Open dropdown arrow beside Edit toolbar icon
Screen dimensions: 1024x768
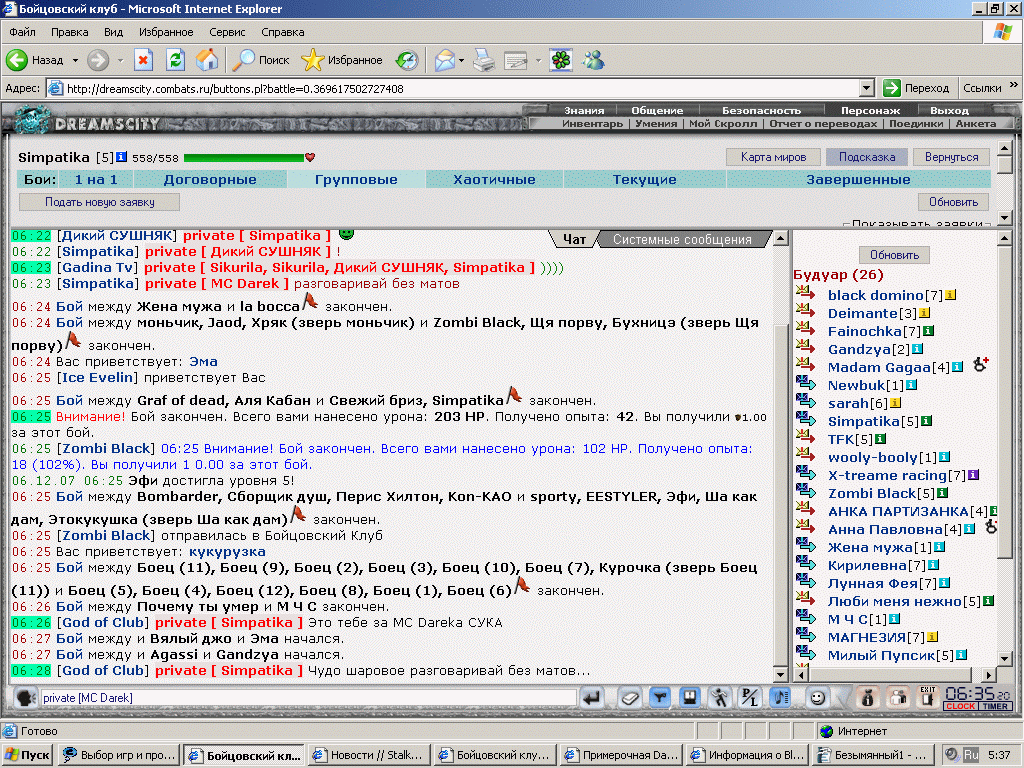pos(538,60)
